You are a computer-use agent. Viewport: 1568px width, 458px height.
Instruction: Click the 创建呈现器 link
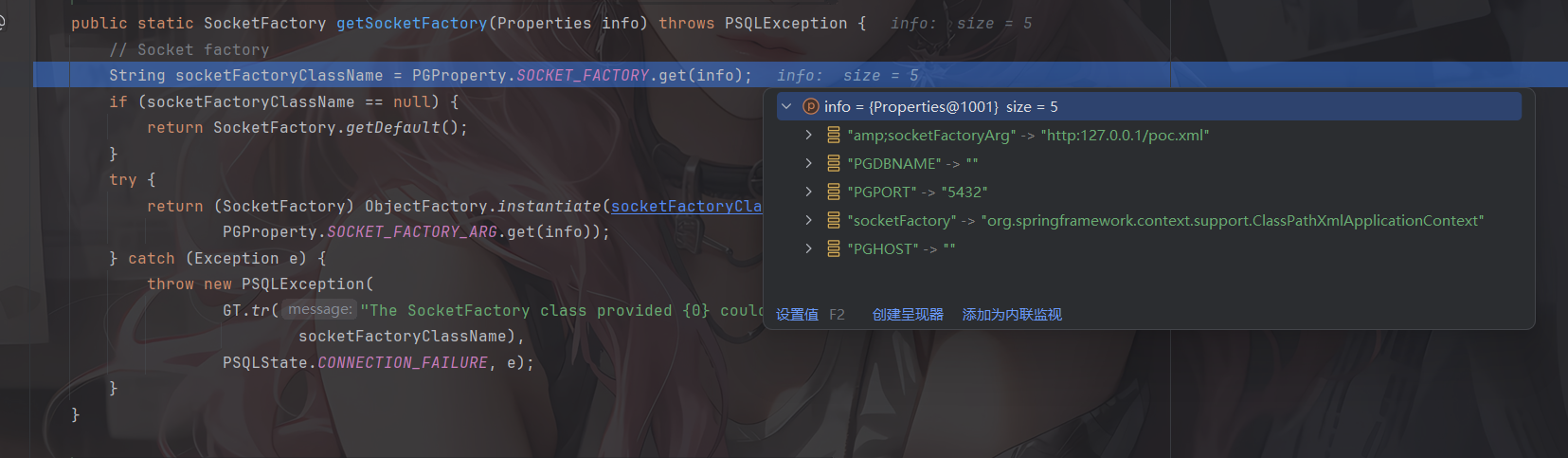pyautogui.click(x=908, y=315)
